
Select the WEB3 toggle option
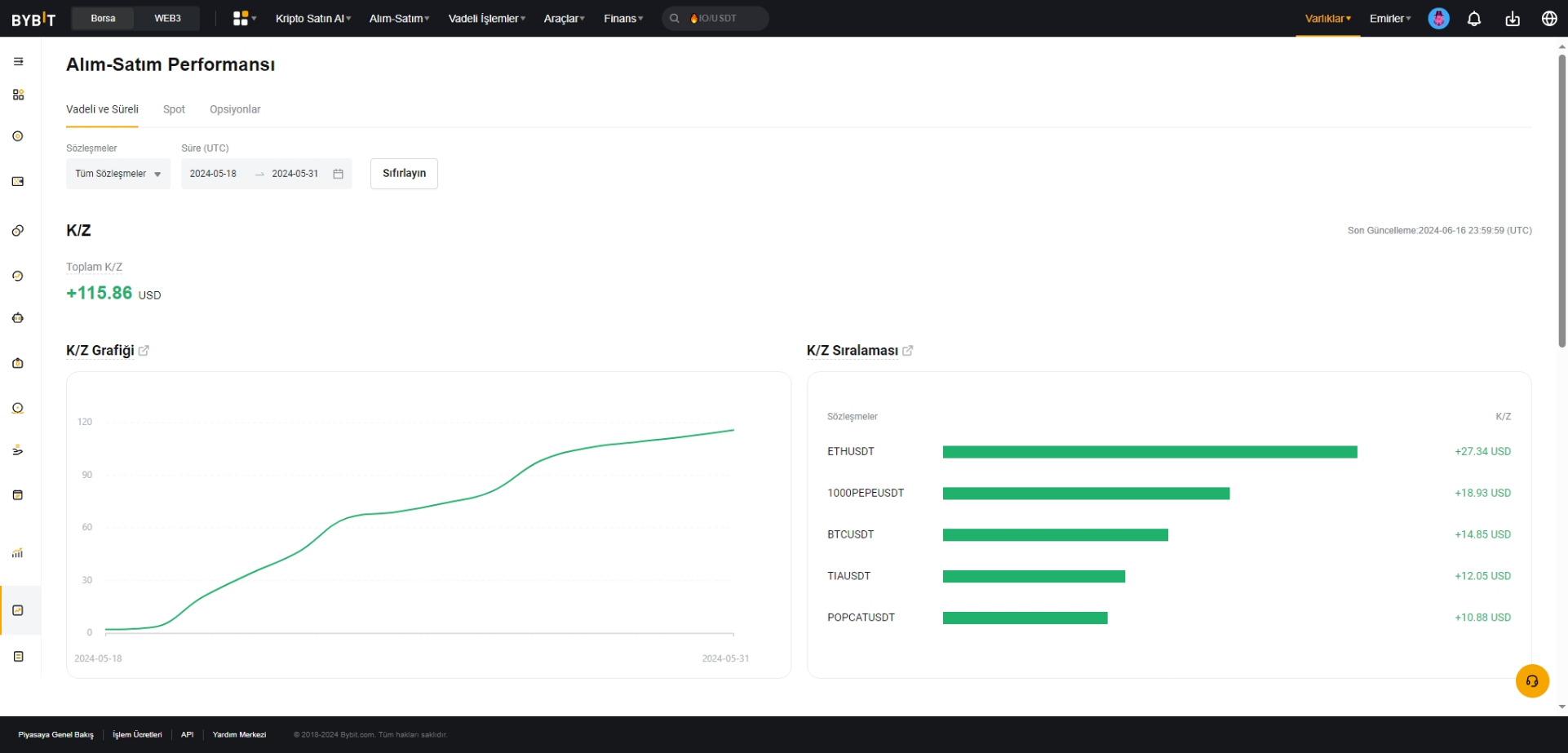click(x=167, y=18)
